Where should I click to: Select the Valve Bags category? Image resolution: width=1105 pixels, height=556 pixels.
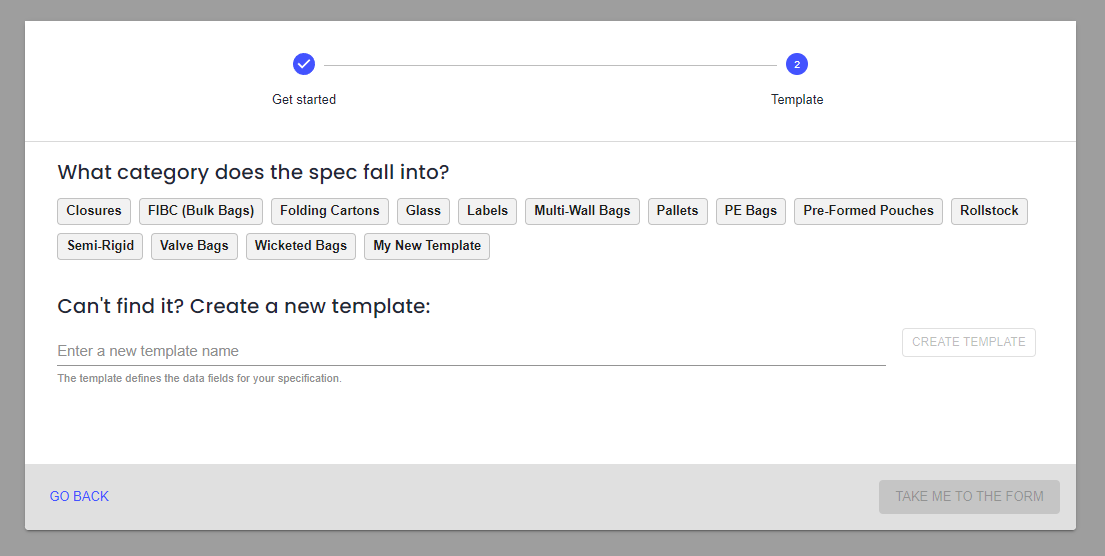pyautogui.click(x=195, y=247)
